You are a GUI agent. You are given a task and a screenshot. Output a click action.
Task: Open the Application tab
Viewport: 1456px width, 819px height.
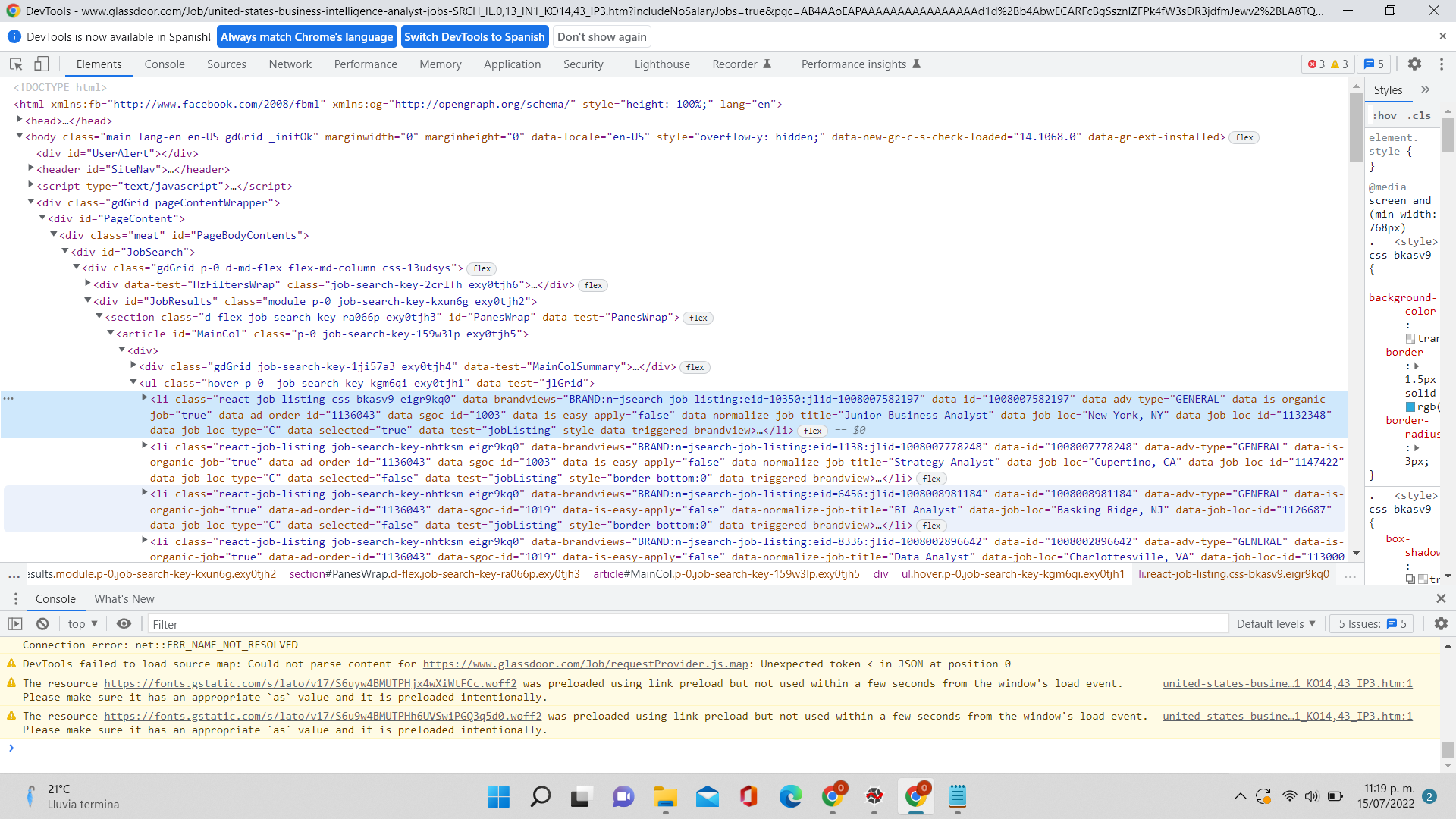(x=512, y=64)
